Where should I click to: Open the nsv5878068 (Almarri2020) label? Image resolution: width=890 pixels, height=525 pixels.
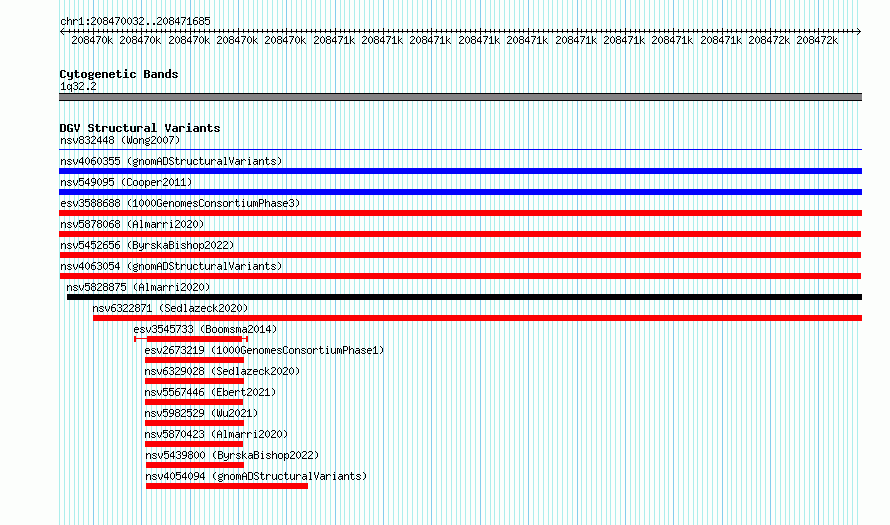(x=132, y=224)
